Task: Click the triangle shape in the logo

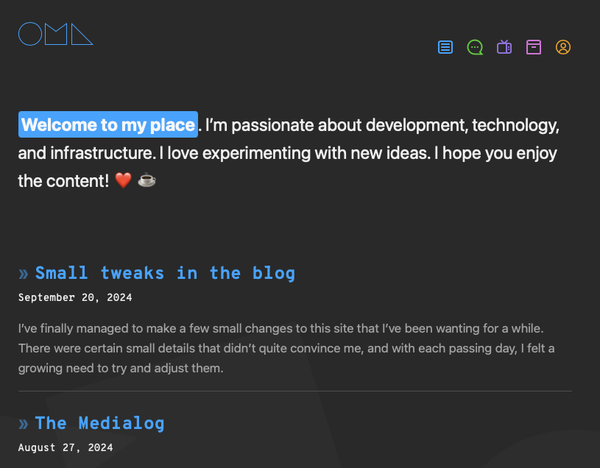Action: pos(82,37)
